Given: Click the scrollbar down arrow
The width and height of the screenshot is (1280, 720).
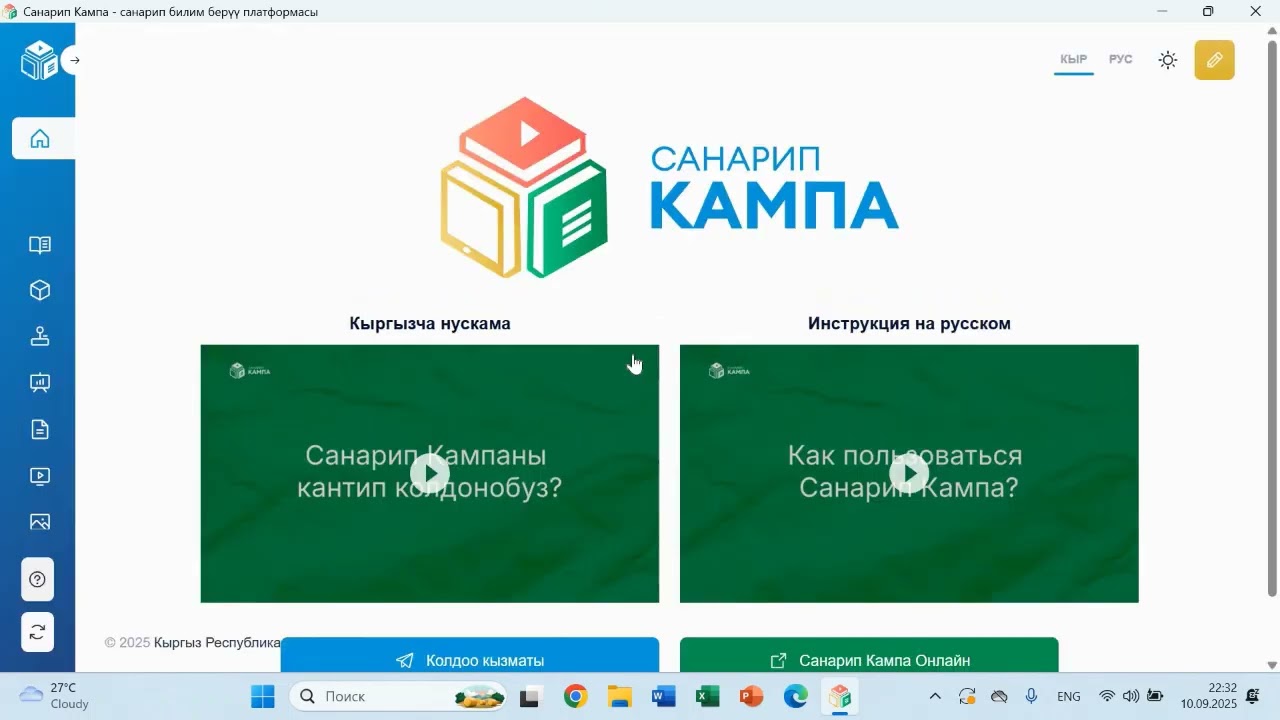Looking at the screenshot, I should click(x=1272, y=665).
